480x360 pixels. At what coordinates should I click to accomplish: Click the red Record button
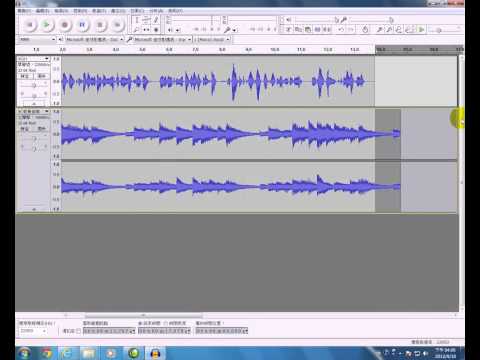(x=64, y=25)
